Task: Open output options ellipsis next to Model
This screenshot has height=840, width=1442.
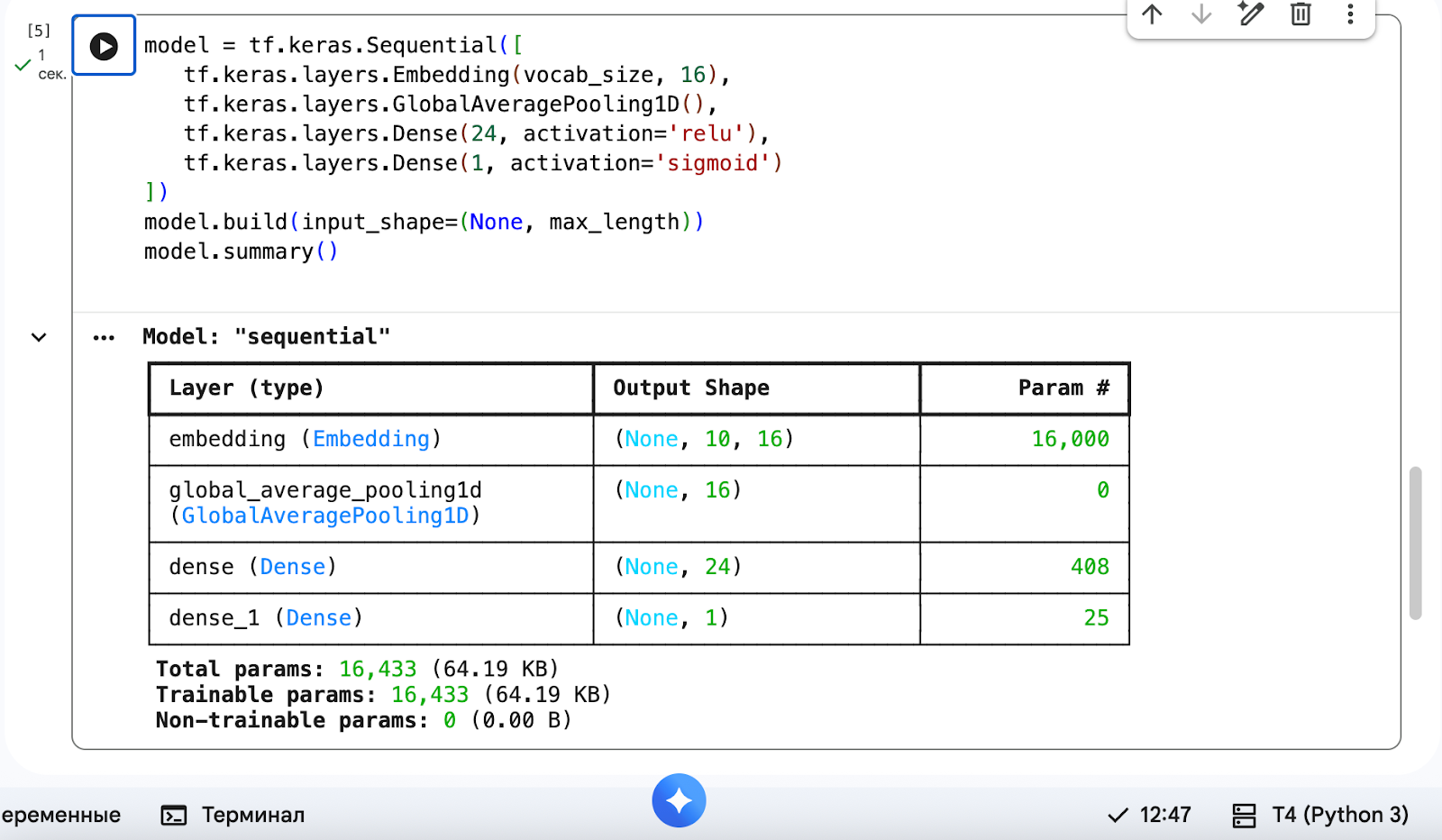Action: [x=104, y=338]
